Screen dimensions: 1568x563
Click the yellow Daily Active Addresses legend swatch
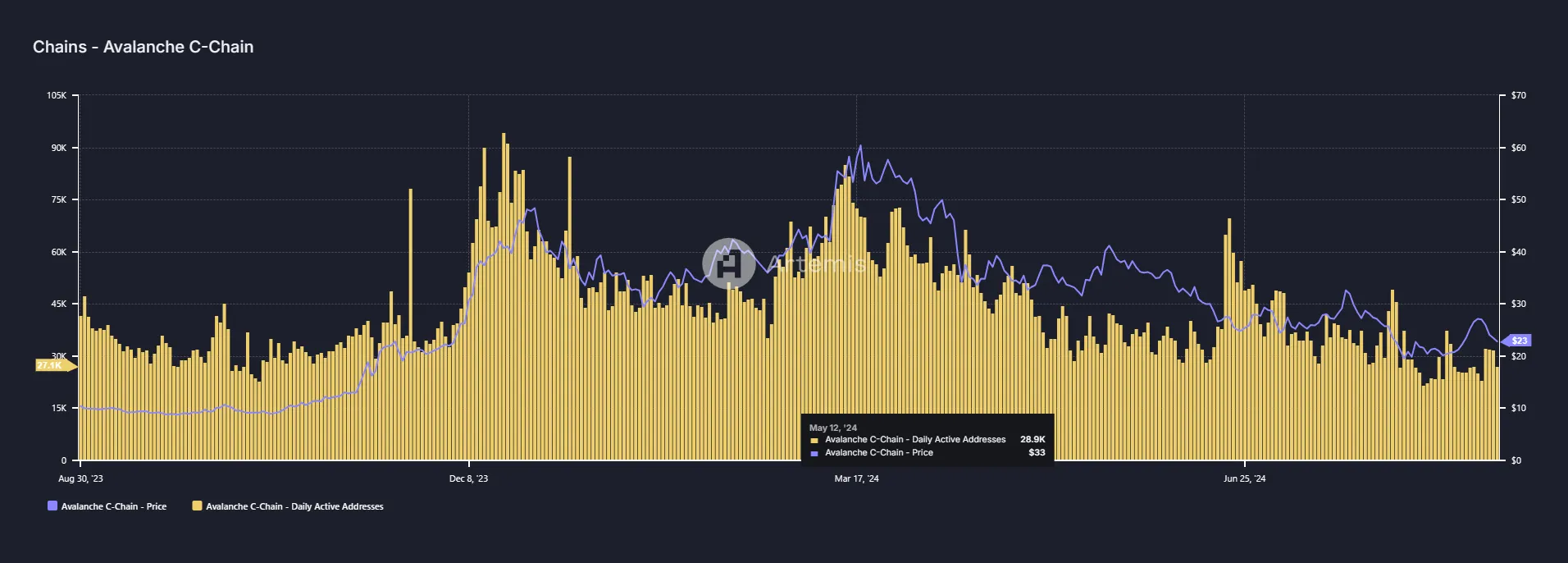click(197, 506)
